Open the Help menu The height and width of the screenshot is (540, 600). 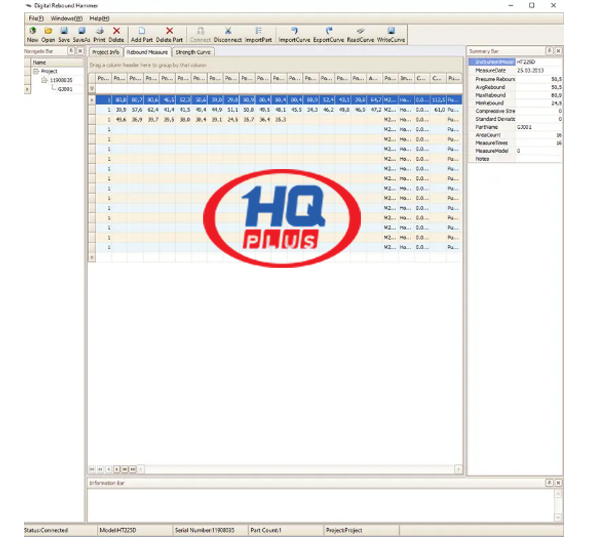[x=99, y=18]
